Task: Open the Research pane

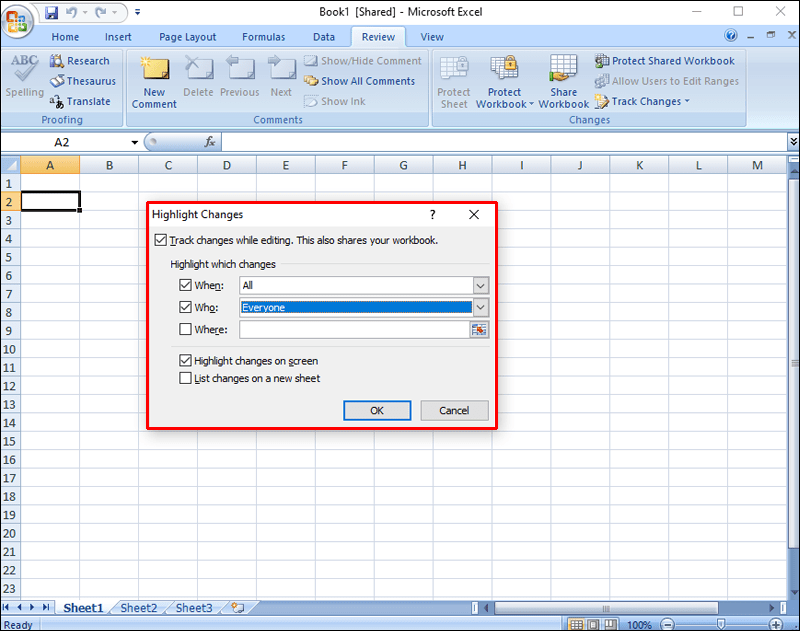Action: [80, 61]
